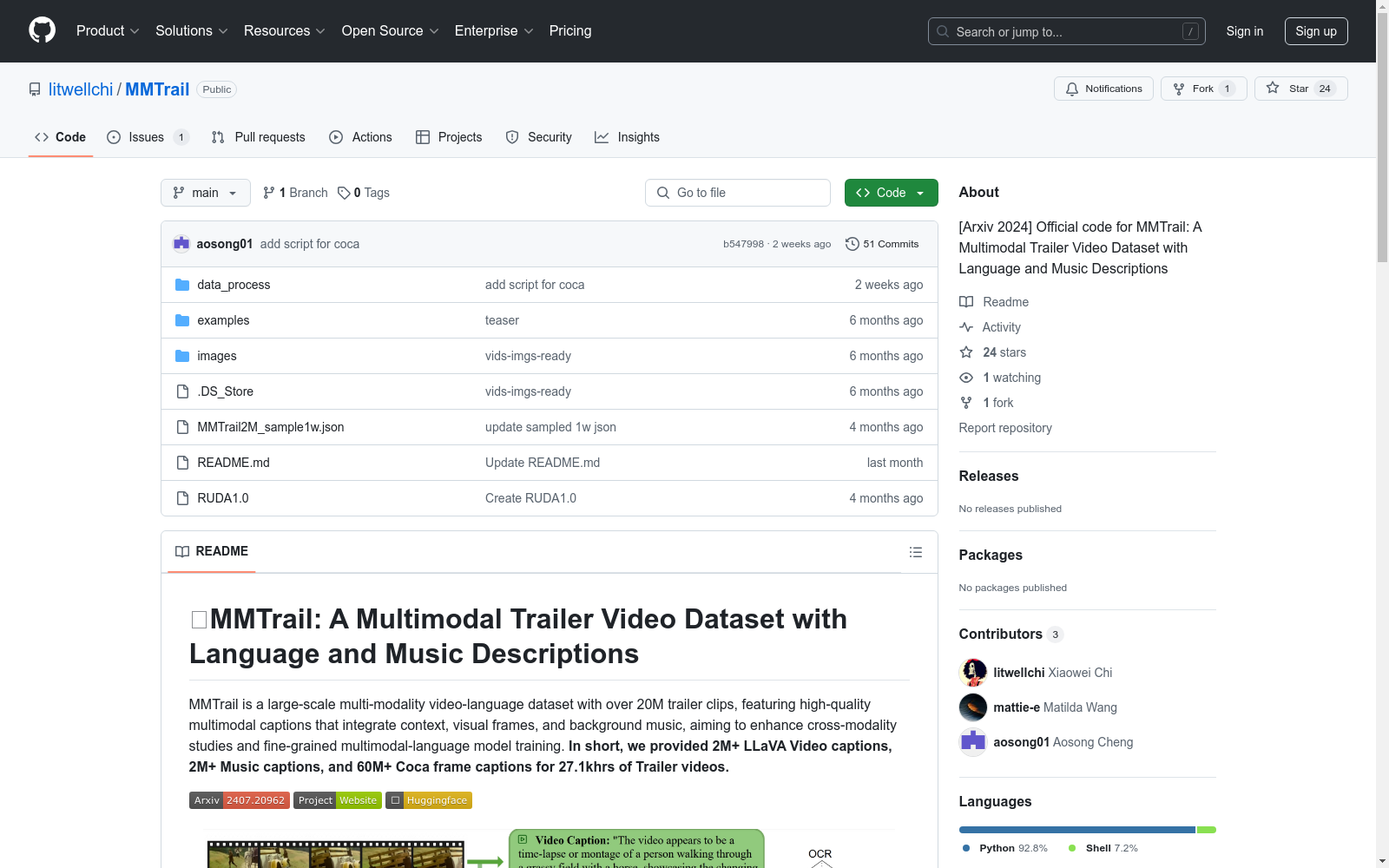Click the Activity pulse icon
Image resolution: width=1389 pixels, height=868 pixels.
pos(966,327)
